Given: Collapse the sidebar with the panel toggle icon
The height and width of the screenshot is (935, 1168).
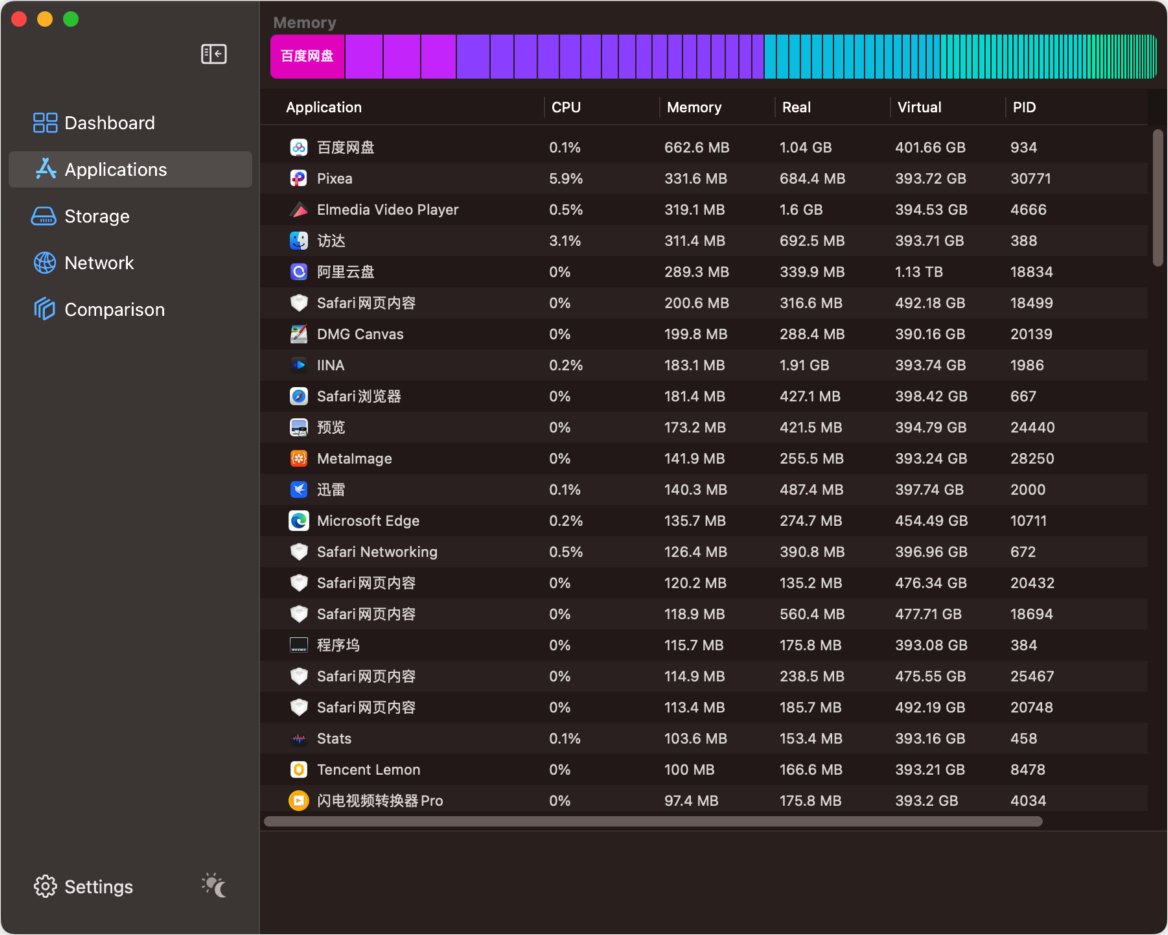Looking at the screenshot, I should click(214, 54).
